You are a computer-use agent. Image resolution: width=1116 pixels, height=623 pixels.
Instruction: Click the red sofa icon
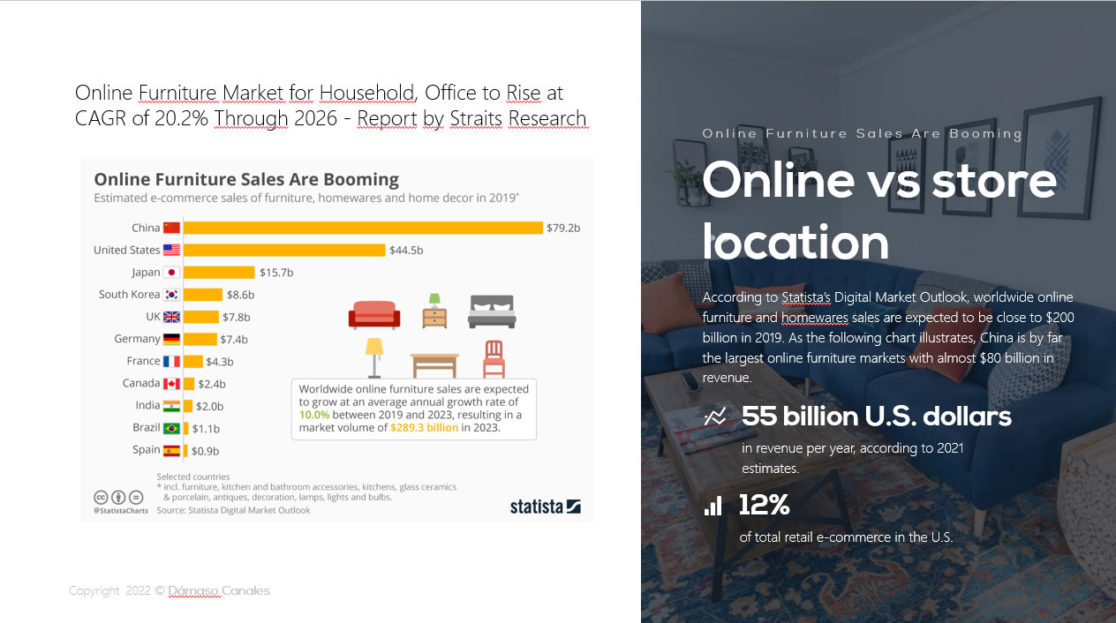click(x=374, y=313)
